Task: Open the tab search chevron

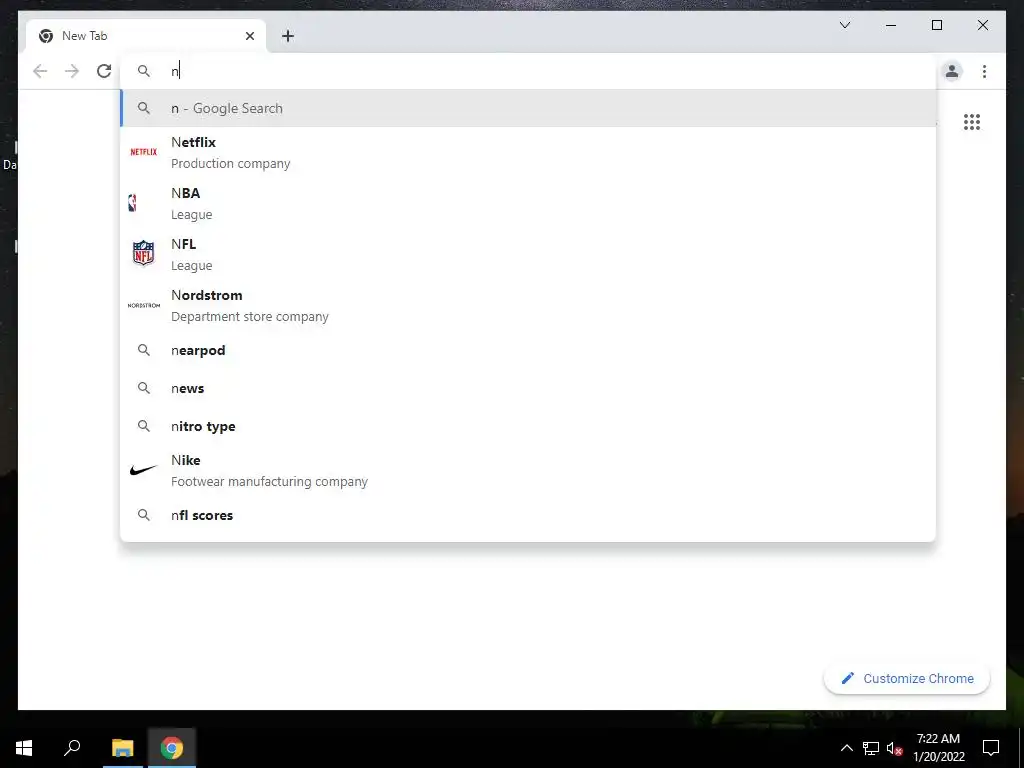Action: pos(844,25)
